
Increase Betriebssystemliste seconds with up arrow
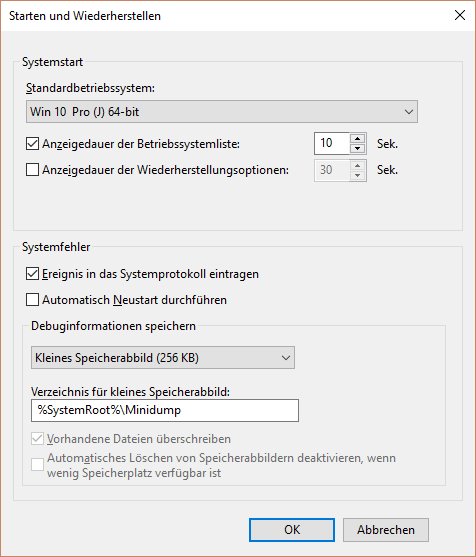pos(358,139)
